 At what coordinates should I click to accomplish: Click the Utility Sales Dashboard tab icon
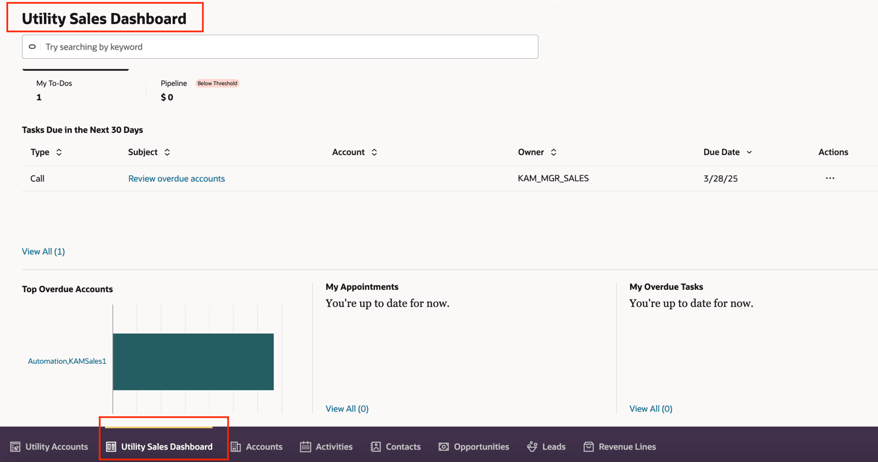[111, 447]
